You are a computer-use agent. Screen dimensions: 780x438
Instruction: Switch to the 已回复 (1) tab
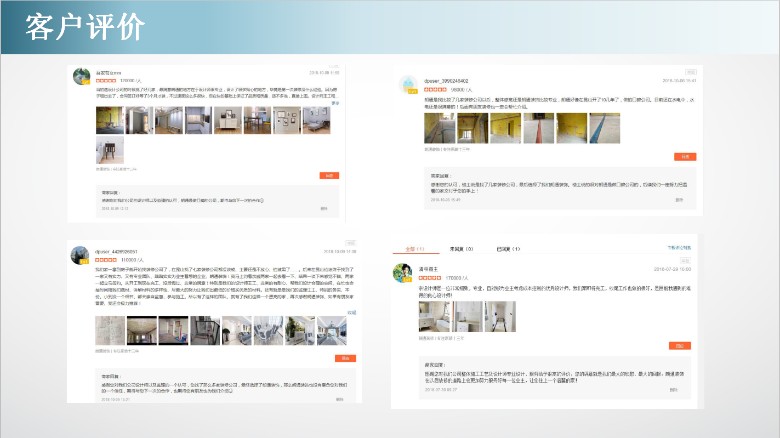(508, 249)
